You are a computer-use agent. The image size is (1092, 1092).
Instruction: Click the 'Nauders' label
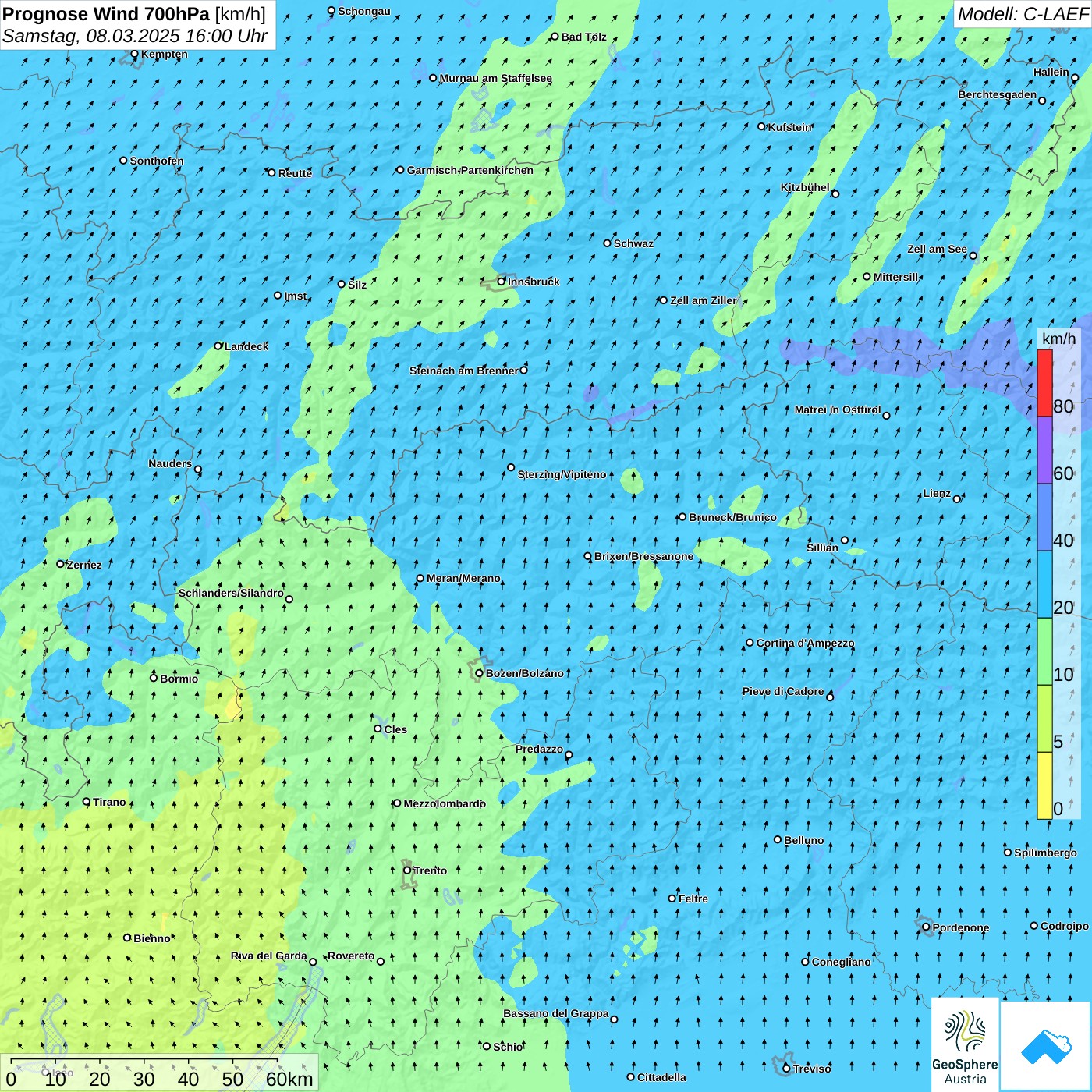170,463
